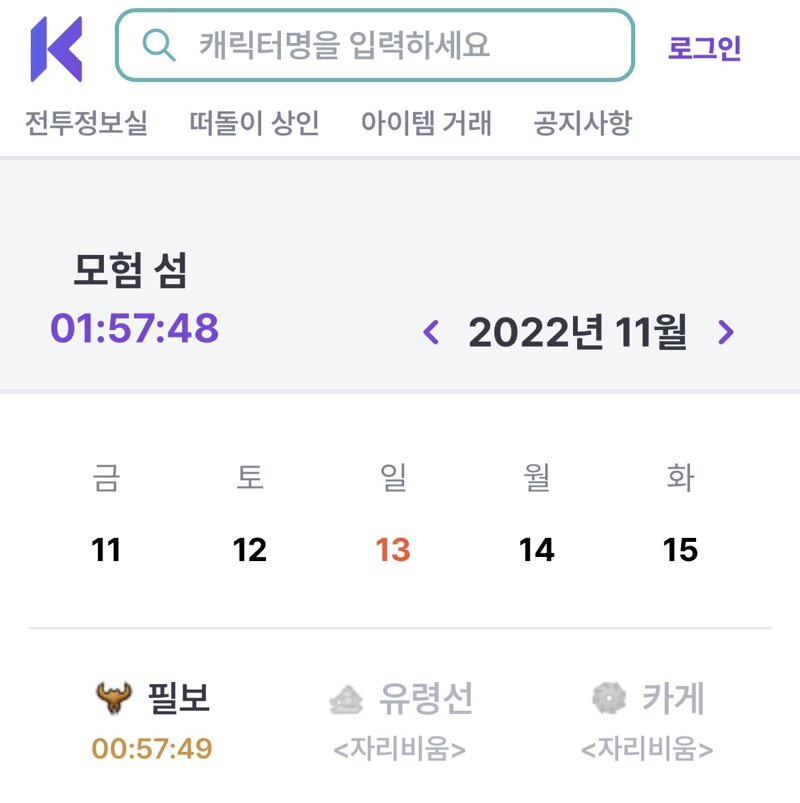Click the magnifying glass search icon
The width and height of the screenshot is (800, 803).
pos(159,46)
